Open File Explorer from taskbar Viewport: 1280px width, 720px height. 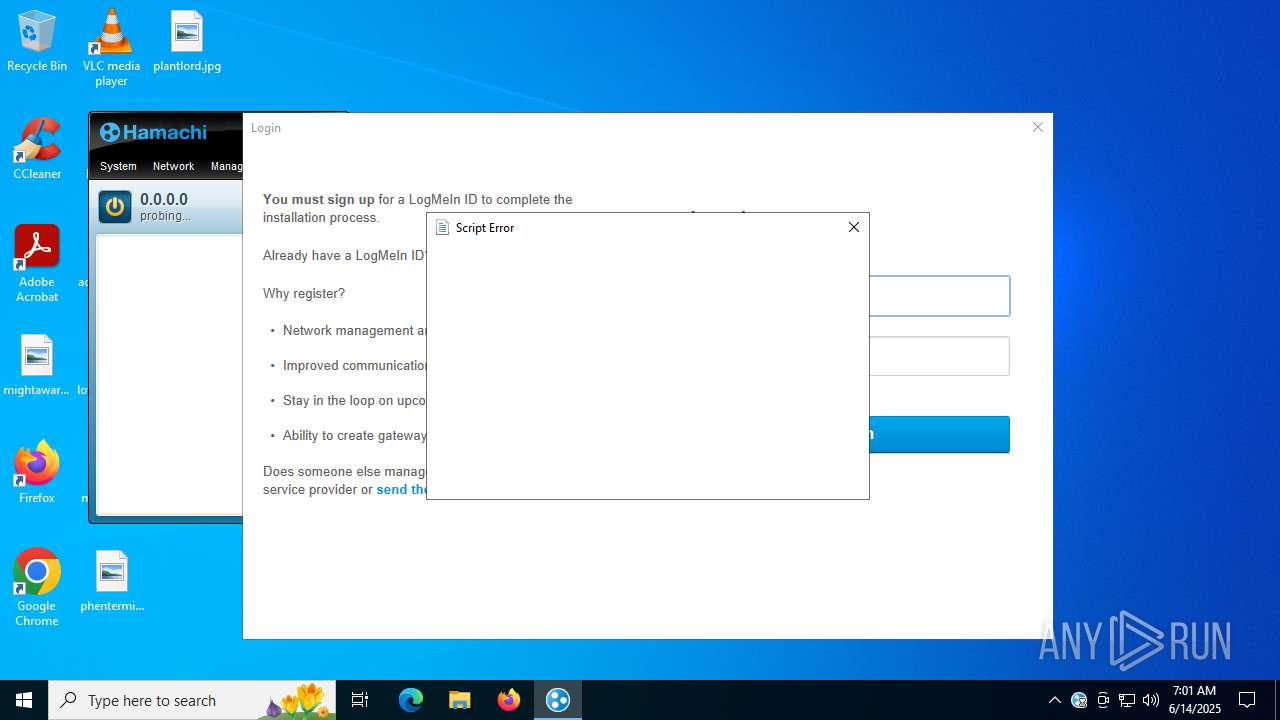pyautogui.click(x=459, y=700)
